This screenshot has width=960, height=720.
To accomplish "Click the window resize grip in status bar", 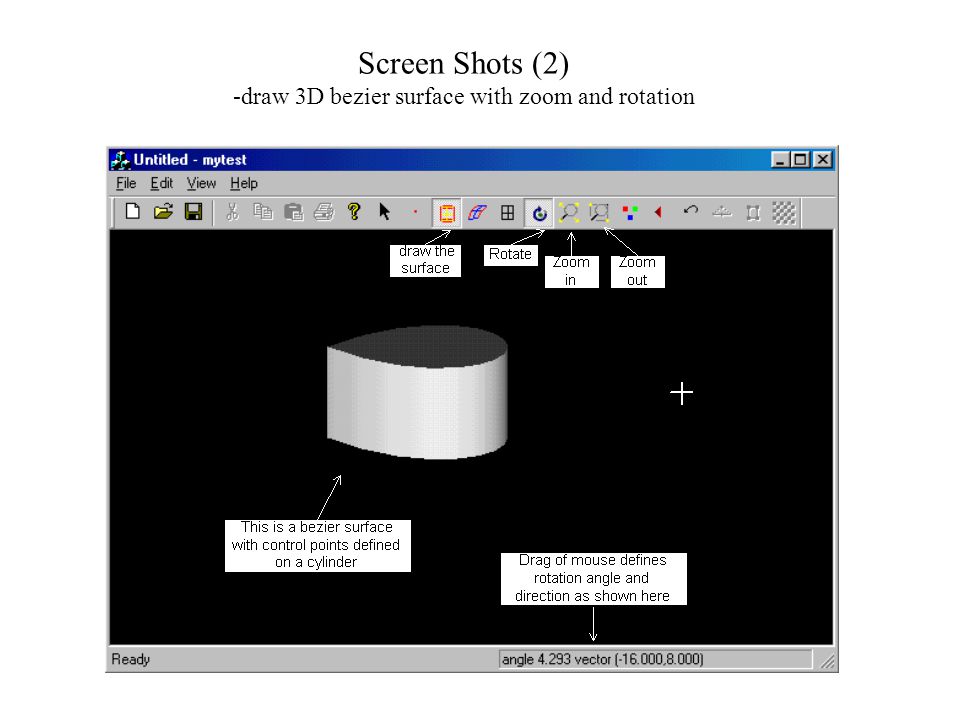I will [x=827, y=661].
